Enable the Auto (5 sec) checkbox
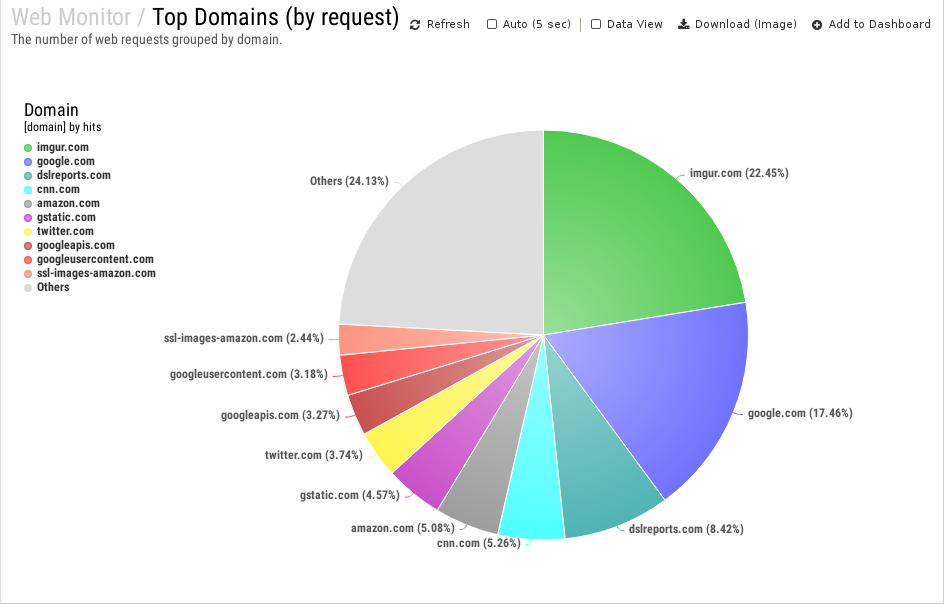Screen dimensions: 944x604 [x=492, y=24]
